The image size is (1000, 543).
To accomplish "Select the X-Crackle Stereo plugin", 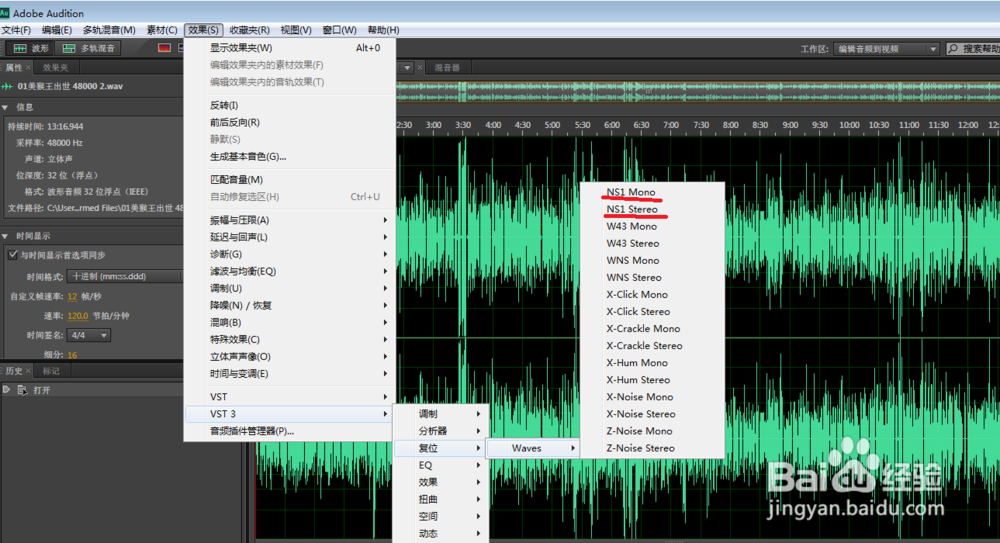I will [x=652, y=346].
